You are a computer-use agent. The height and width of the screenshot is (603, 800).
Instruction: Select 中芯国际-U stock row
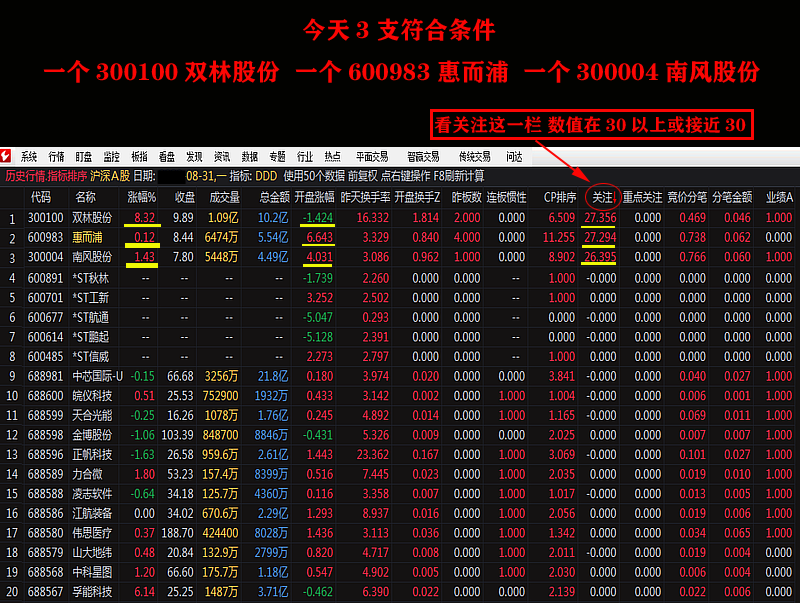98,376
